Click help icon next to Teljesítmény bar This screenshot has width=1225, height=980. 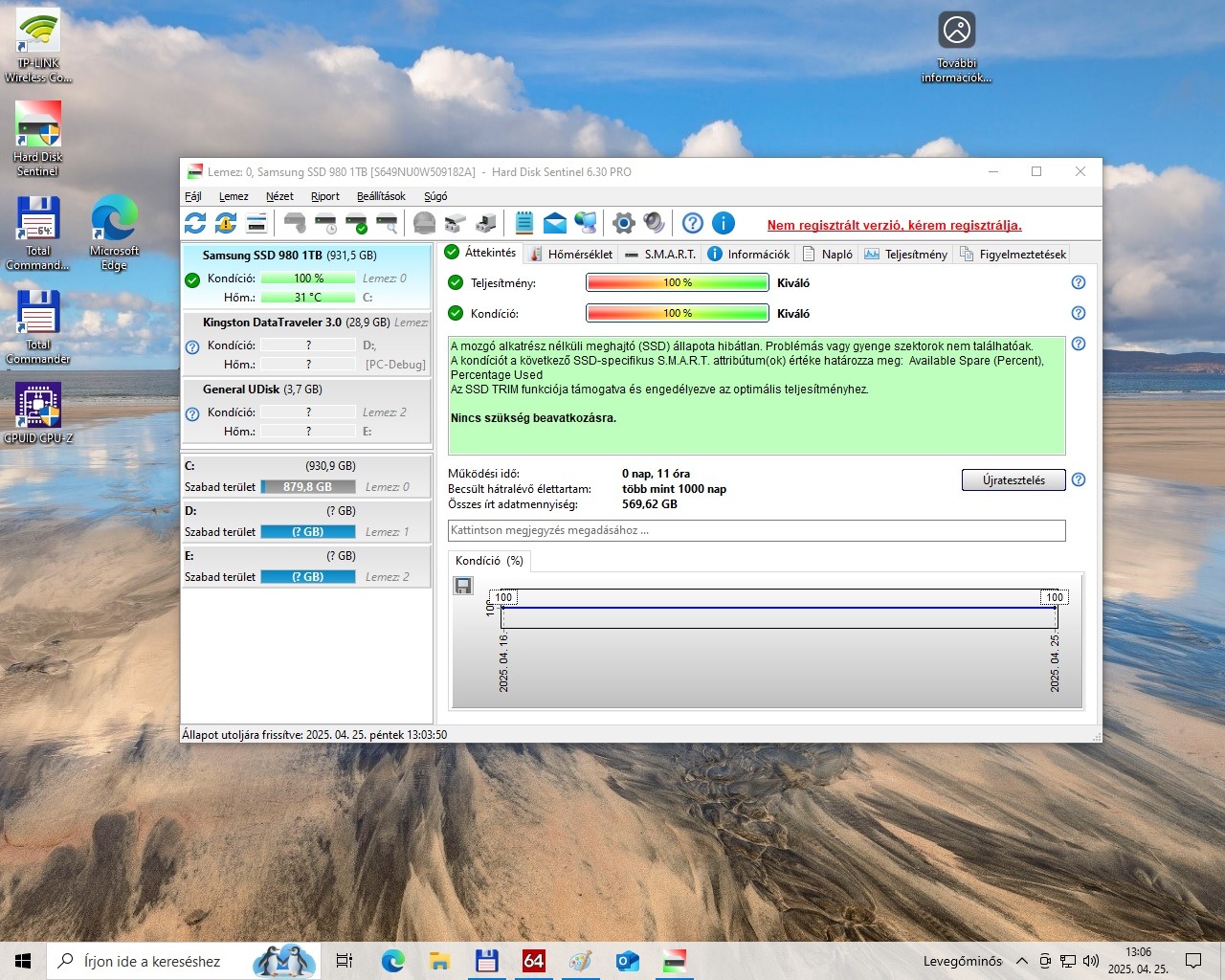pyautogui.click(x=1079, y=282)
